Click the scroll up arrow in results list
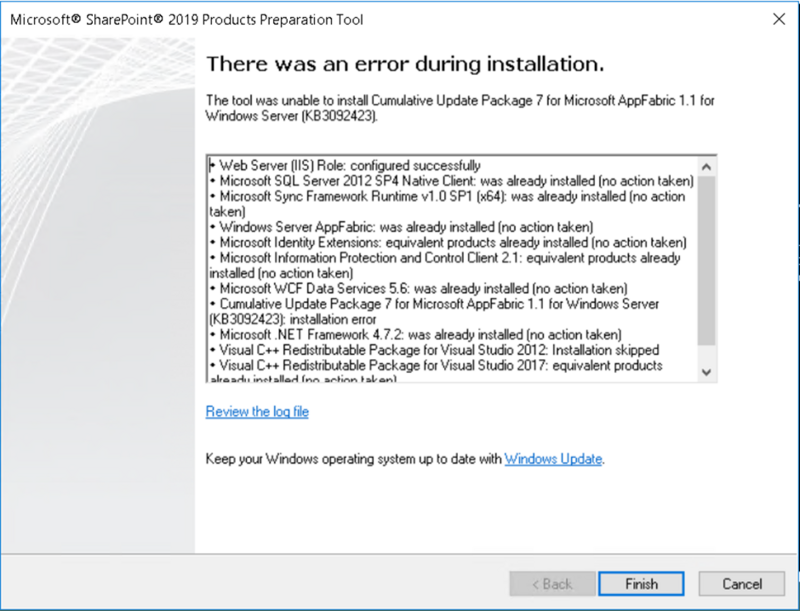 pyautogui.click(x=707, y=166)
